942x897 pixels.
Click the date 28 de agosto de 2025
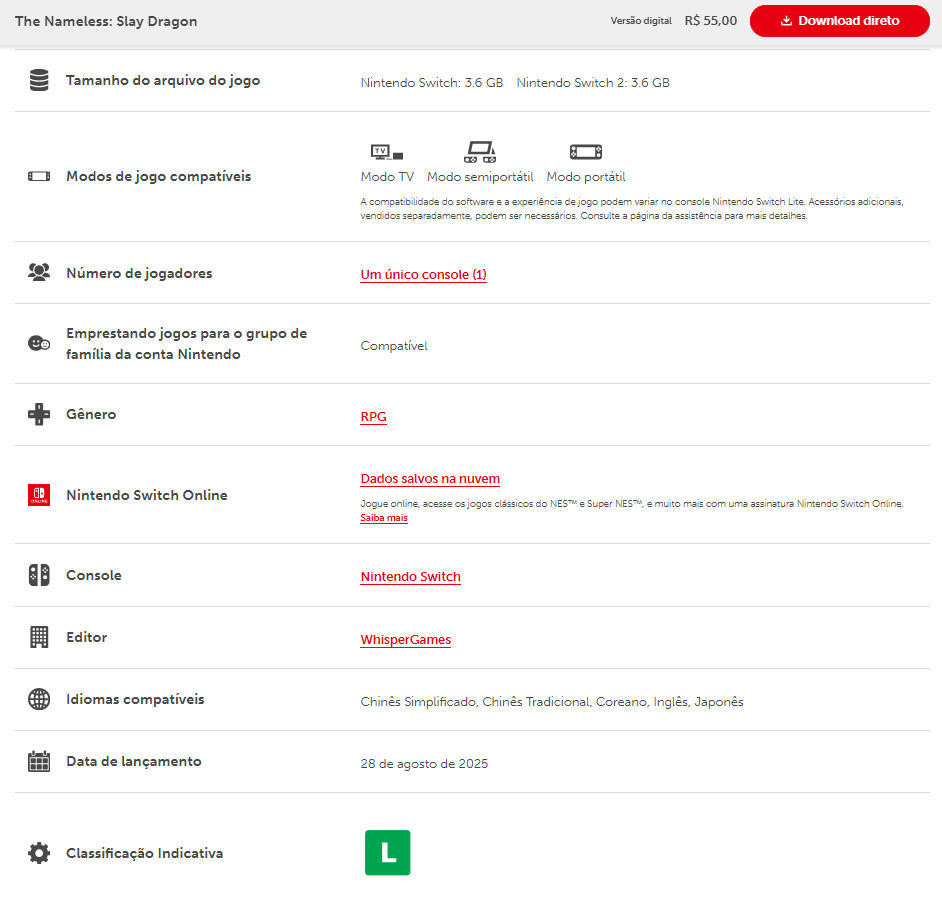[424, 764]
